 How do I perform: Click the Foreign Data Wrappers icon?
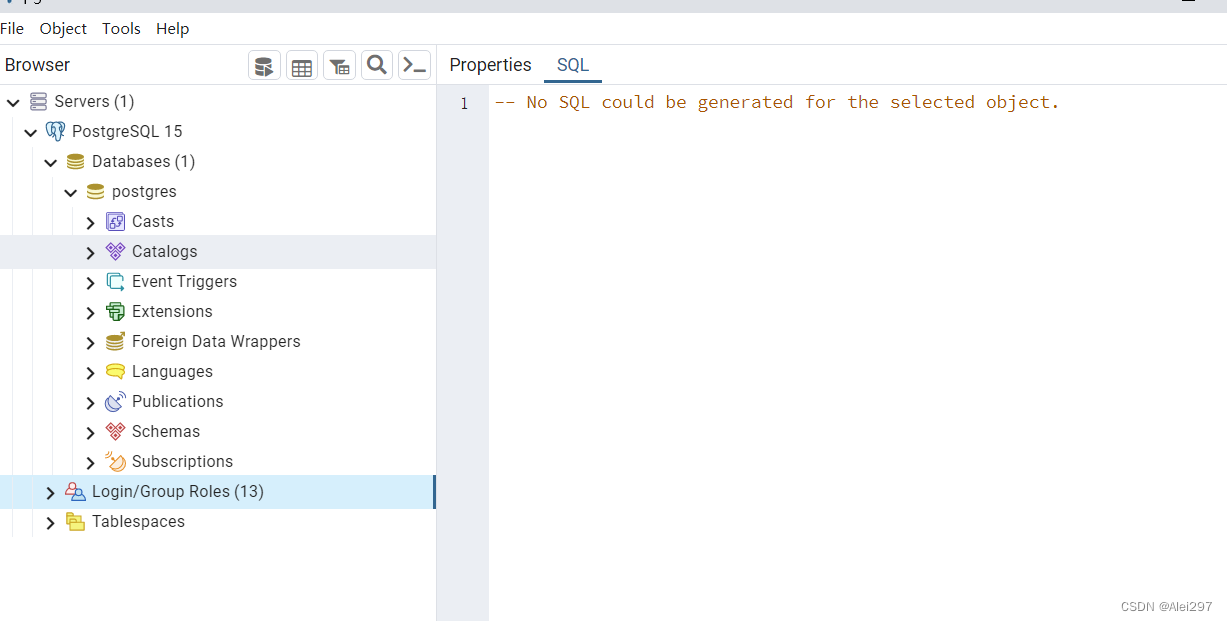(x=116, y=342)
